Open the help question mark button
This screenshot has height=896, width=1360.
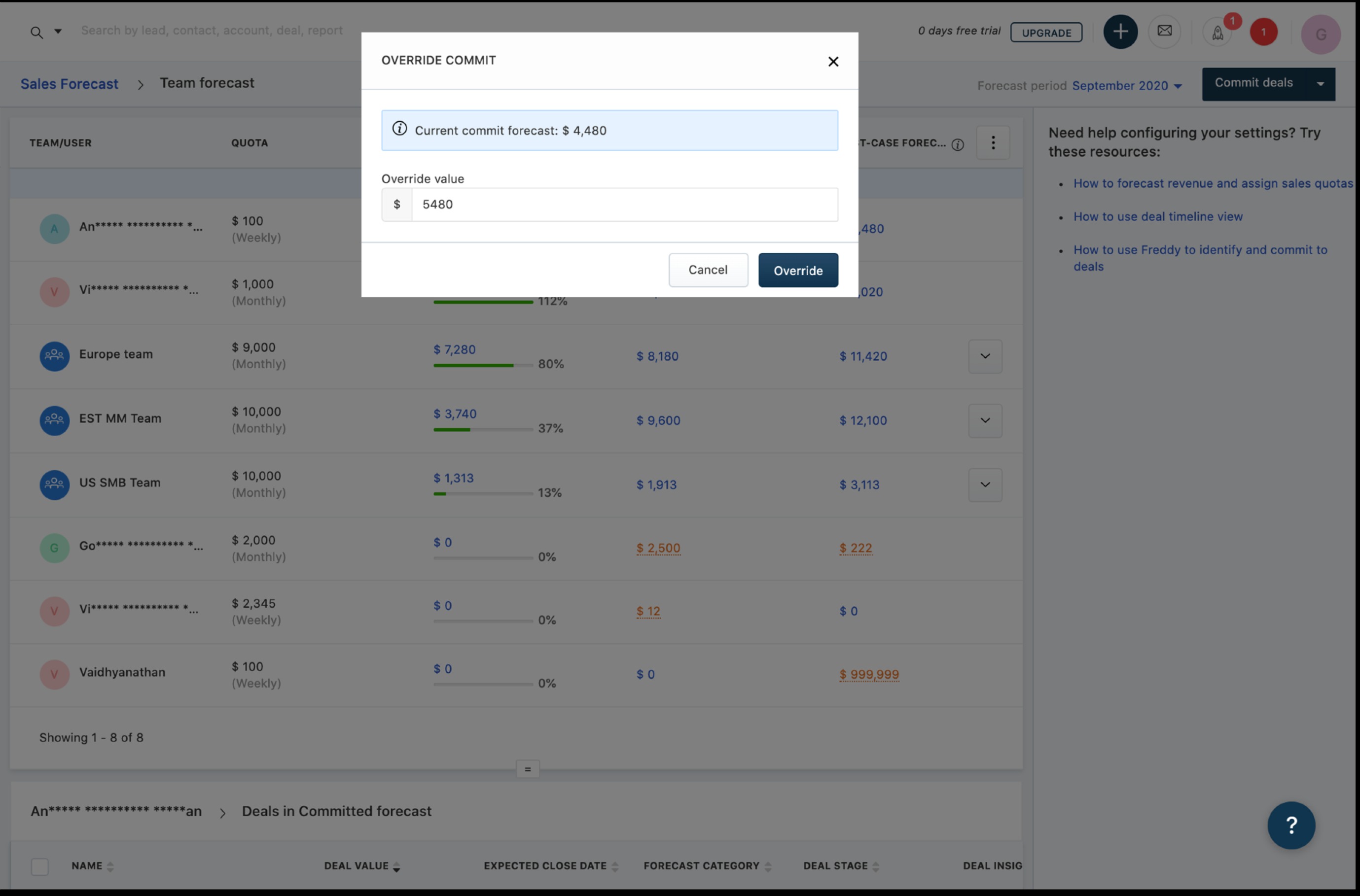(1291, 826)
